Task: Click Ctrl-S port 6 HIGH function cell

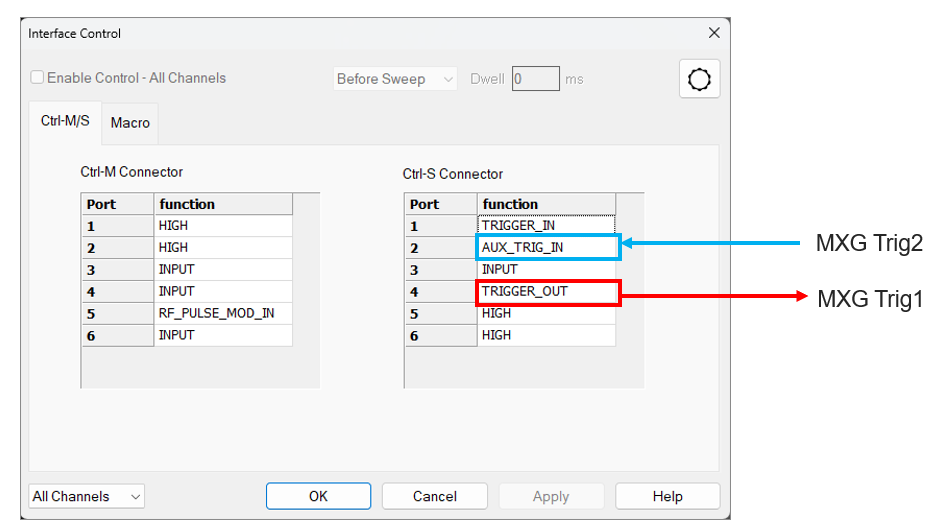Action: click(x=547, y=335)
